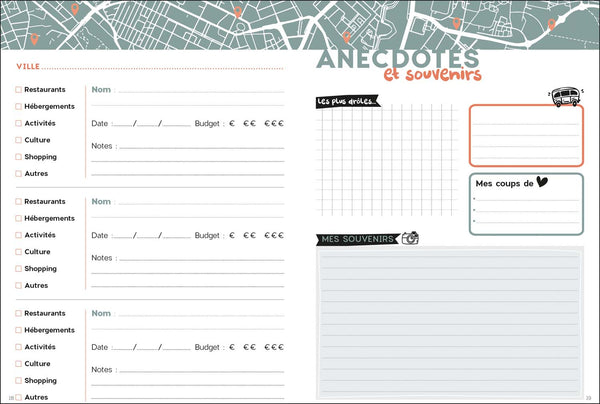Screen dimensions: 600x404
Task: Click the map pin just above the ANECDOTES title
Action: (346, 37)
